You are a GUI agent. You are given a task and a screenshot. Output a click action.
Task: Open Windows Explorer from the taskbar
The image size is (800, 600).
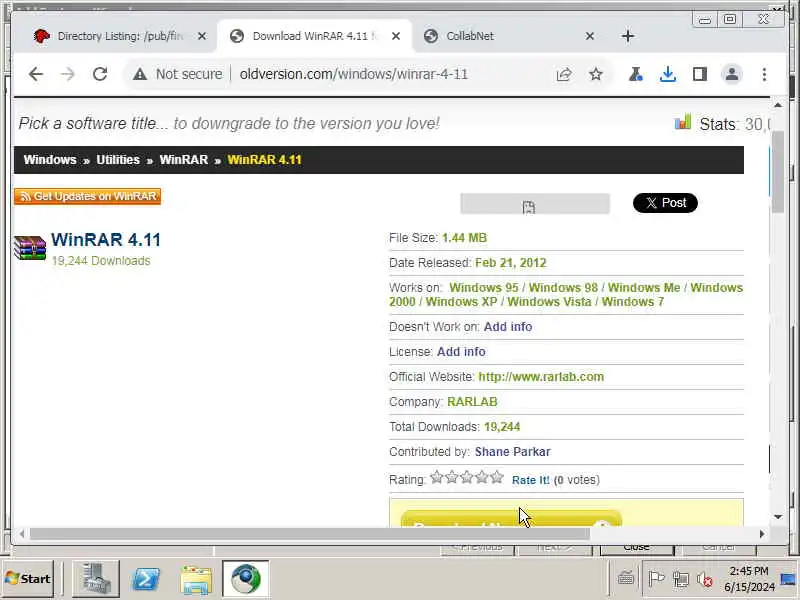point(196,580)
